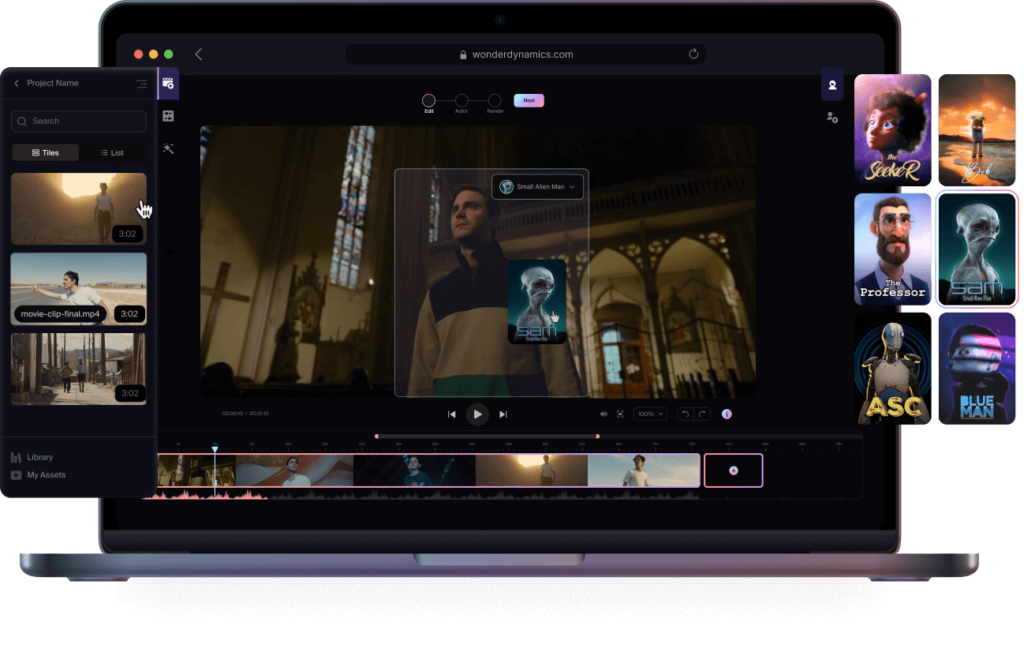The width and height of the screenshot is (1024, 667).
Task: Reload the page in the browser
Action: point(693,54)
